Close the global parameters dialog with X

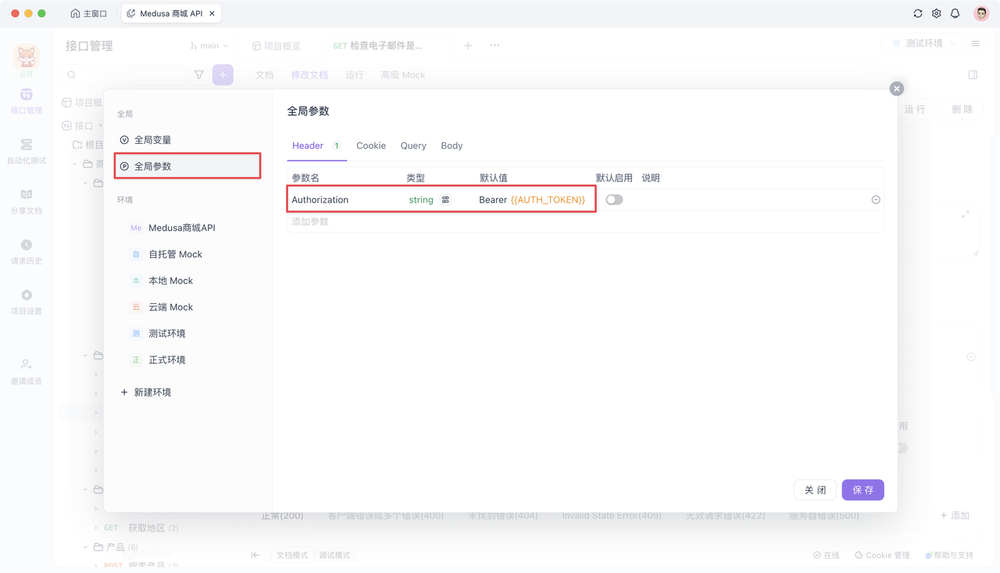pyautogui.click(x=896, y=89)
